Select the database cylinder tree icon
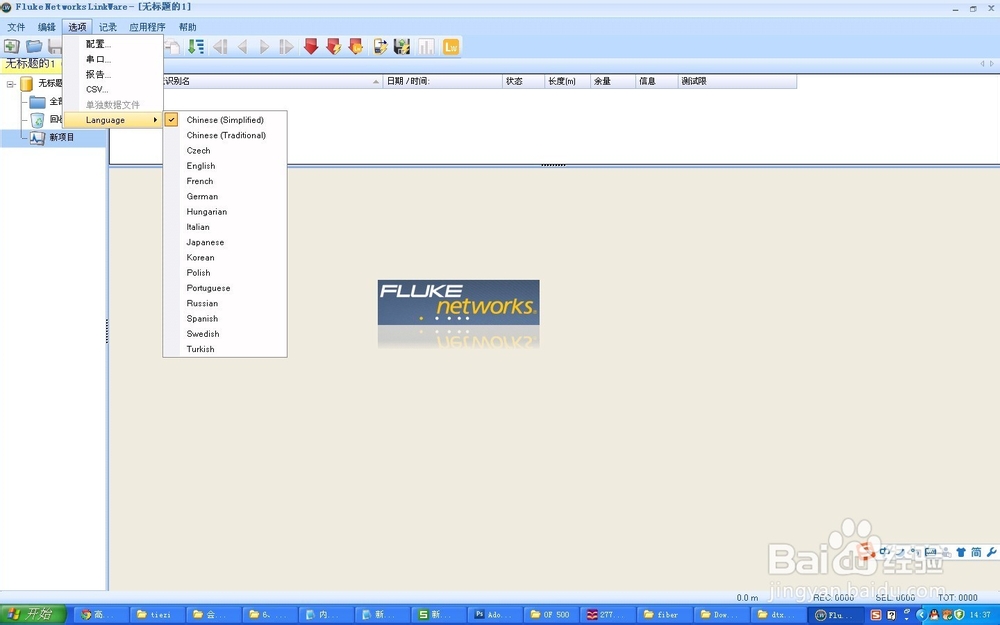 tap(26, 84)
